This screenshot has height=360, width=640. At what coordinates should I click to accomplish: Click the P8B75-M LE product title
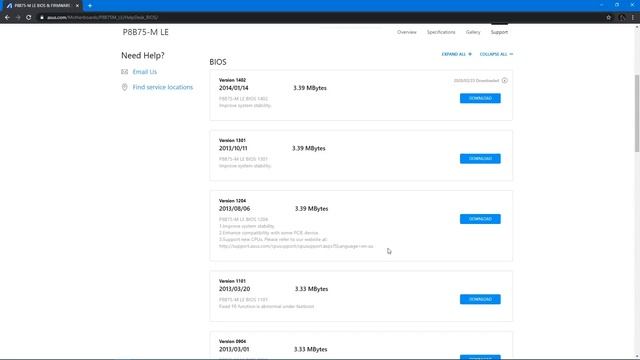(x=145, y=32)
